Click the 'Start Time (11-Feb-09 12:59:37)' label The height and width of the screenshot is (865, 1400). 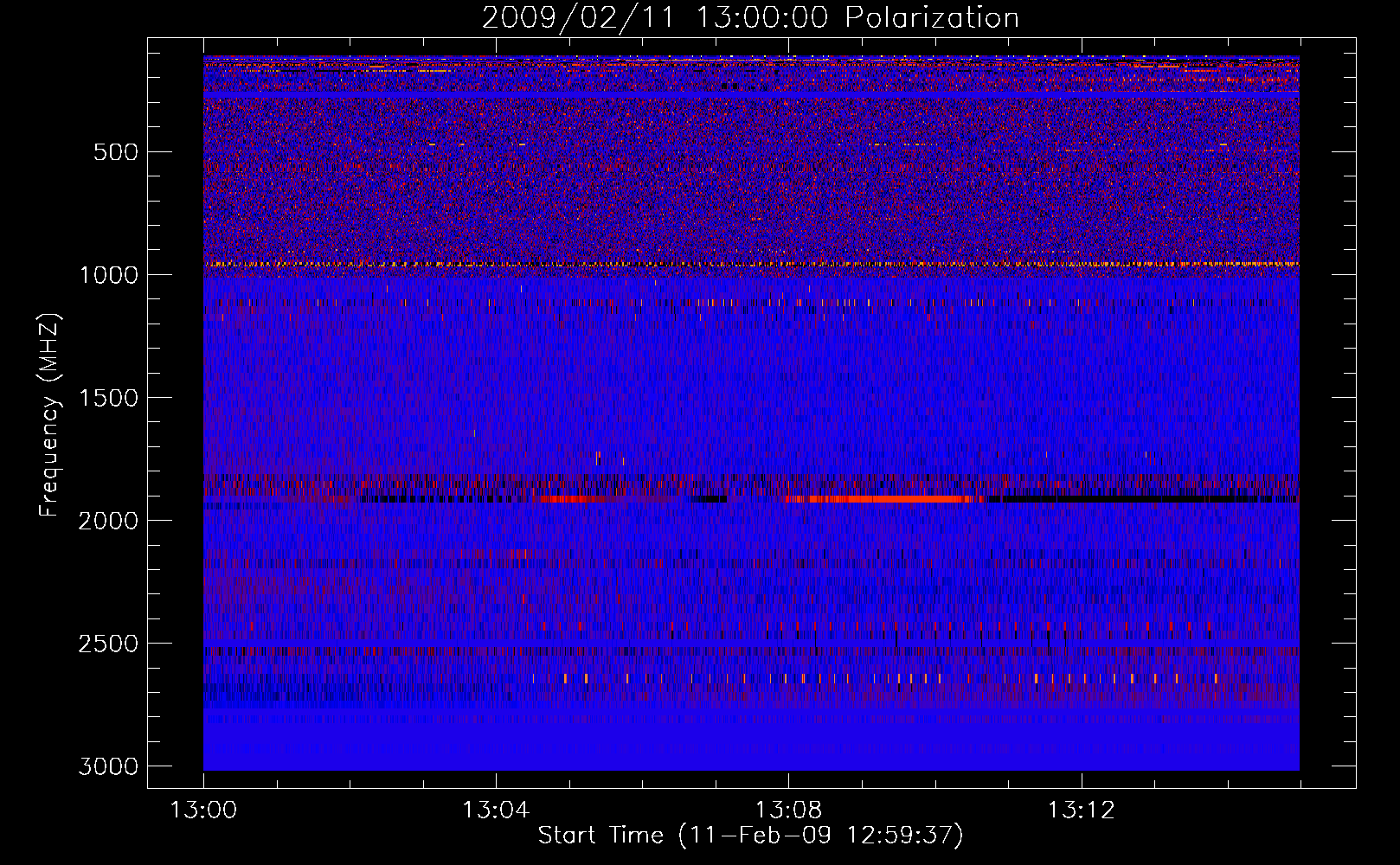pos(750,836)
